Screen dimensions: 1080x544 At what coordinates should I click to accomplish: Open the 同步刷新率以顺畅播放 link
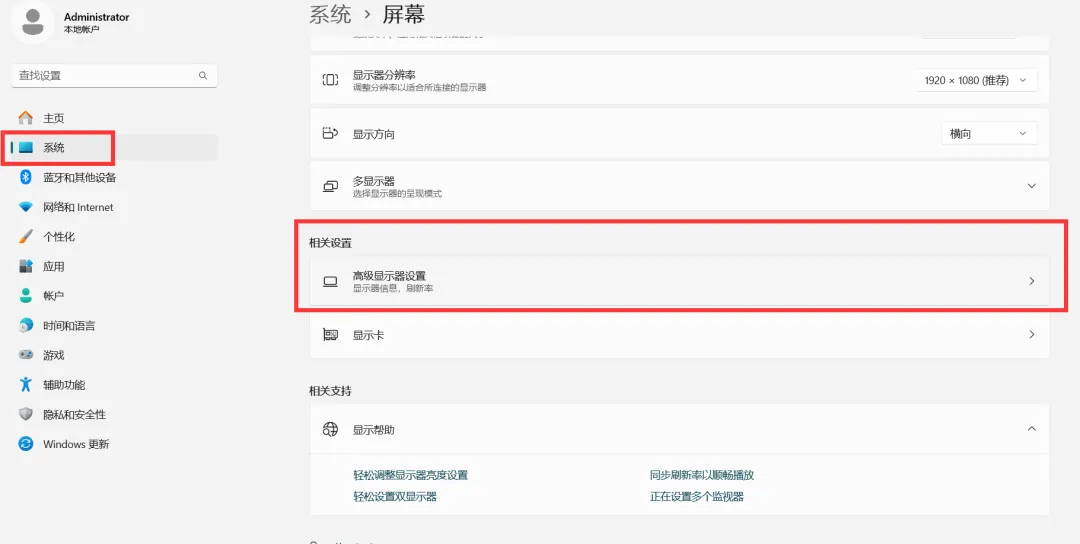tap(702, 475)
